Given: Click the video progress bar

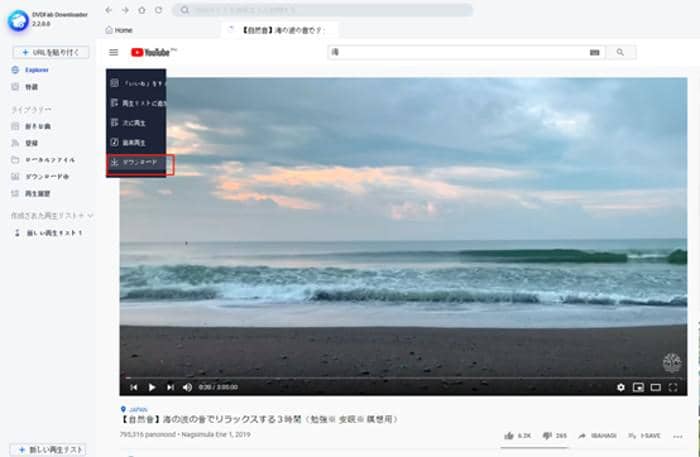Looking at the screenshot, I should tap(403, 378).
